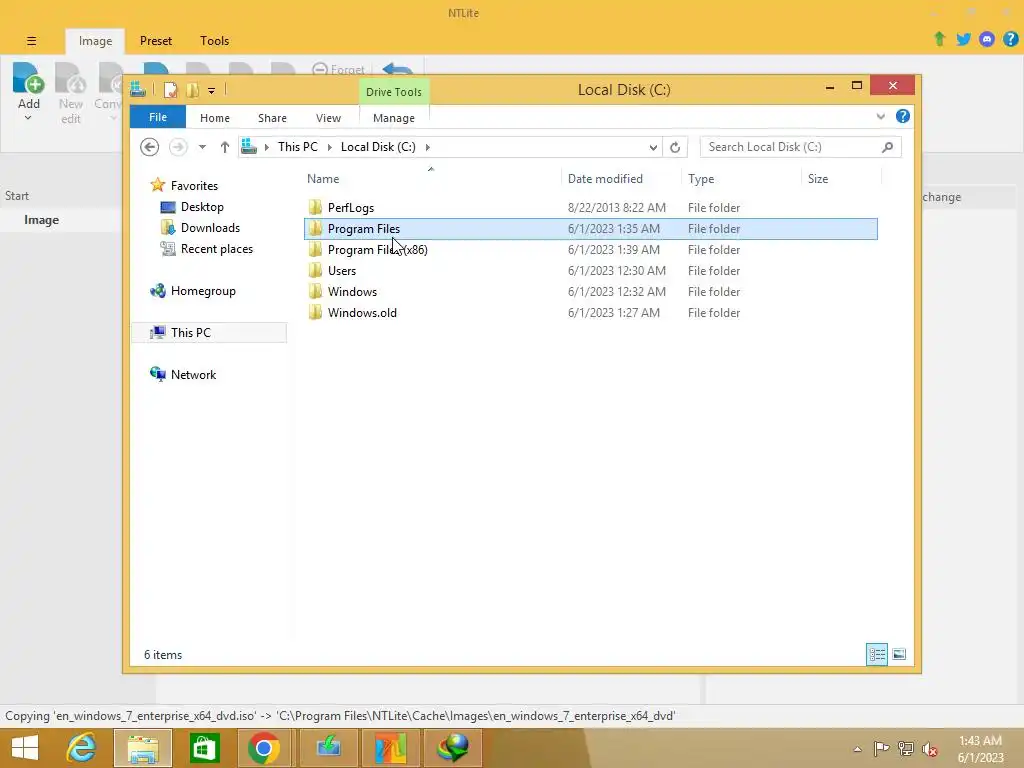Click the Add image icon in NTLite
The width and height of the screenshot is (1024, 768).
click(28, 78)
